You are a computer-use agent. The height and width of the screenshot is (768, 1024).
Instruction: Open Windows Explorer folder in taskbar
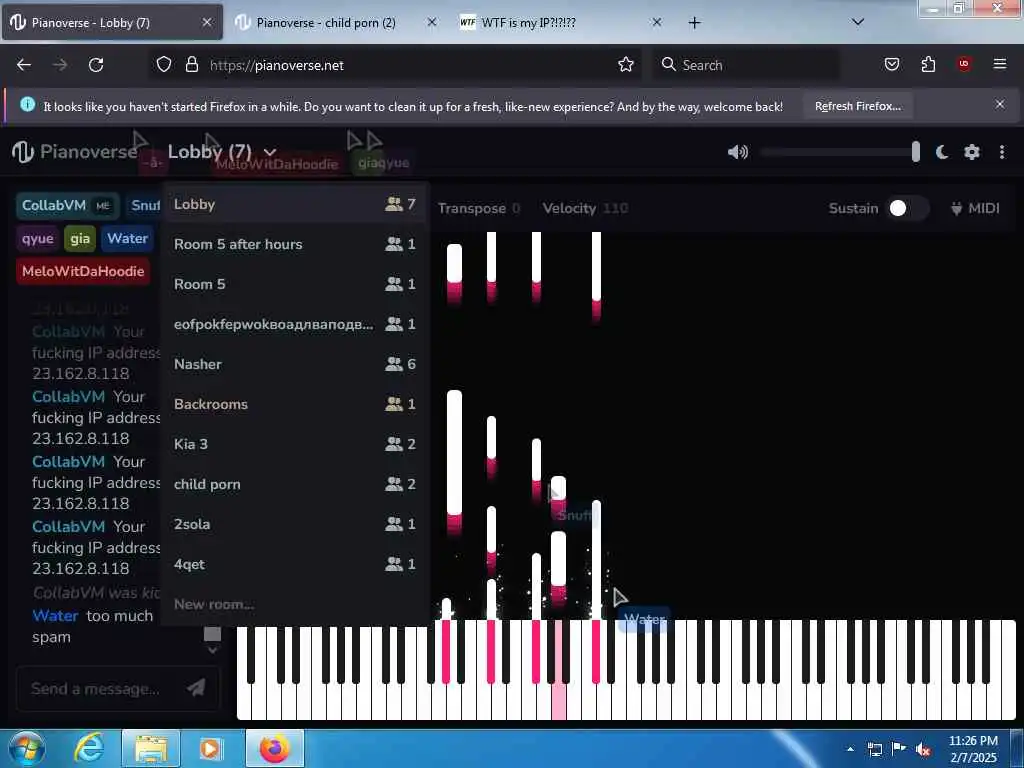pos(151,748)
